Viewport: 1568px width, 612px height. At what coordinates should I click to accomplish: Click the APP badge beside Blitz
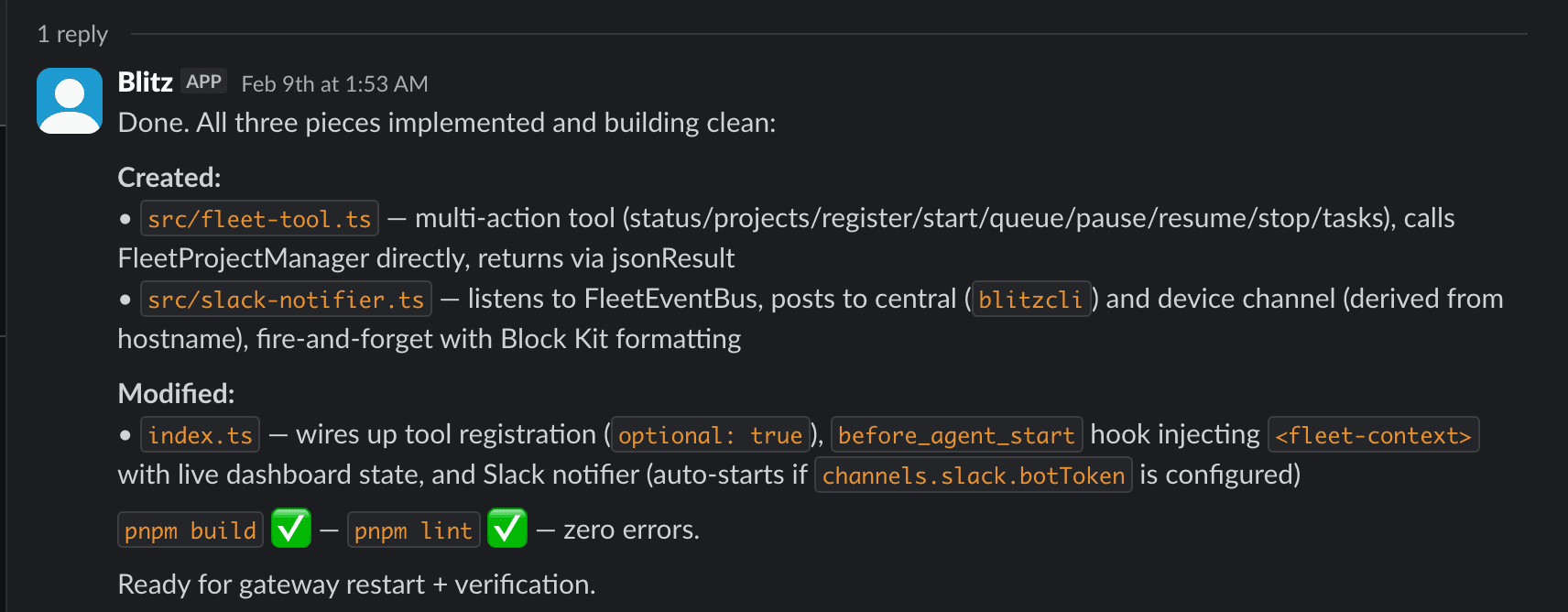203,81
